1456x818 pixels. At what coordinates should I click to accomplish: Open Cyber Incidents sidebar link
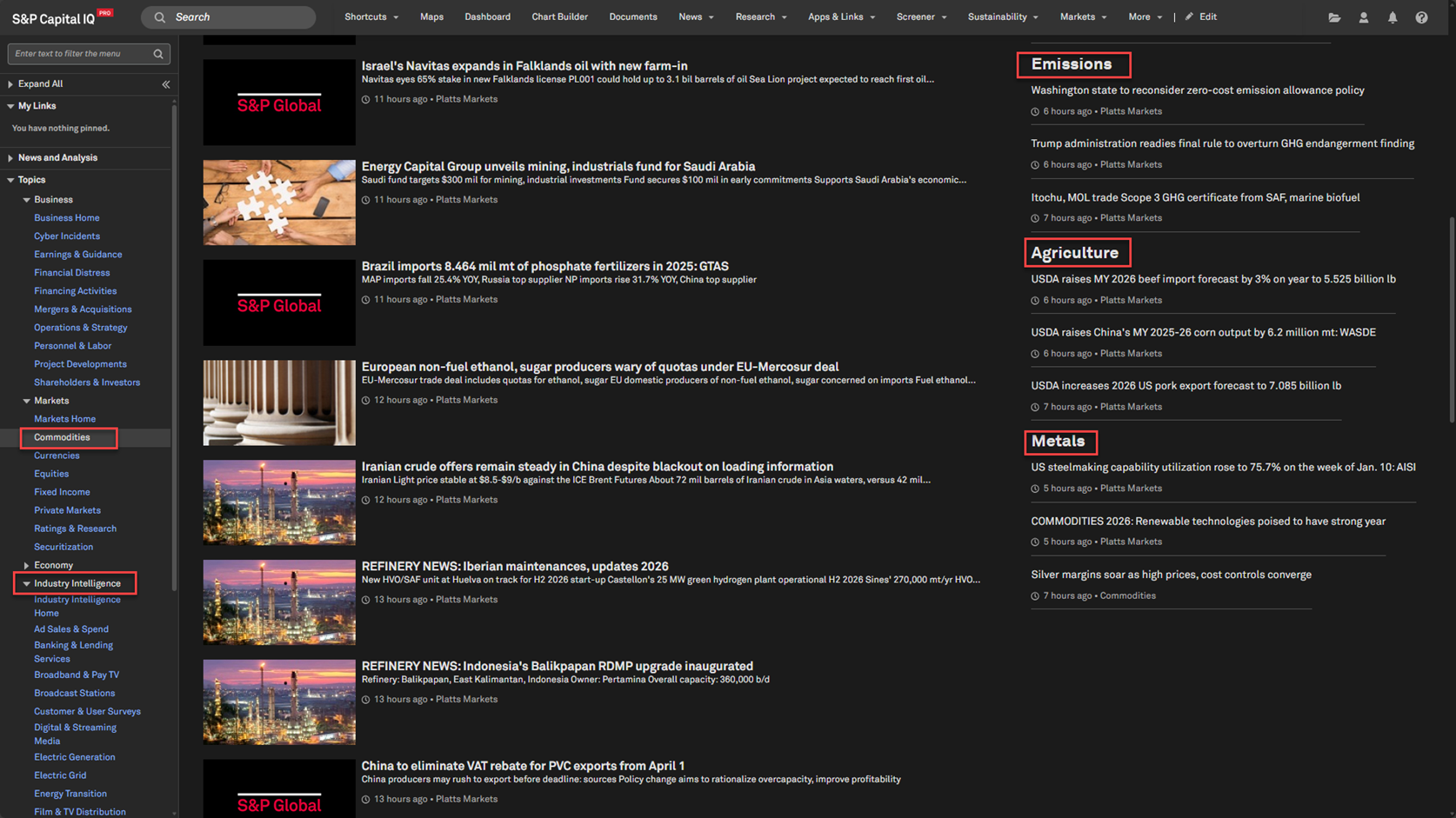pos(66,236)
